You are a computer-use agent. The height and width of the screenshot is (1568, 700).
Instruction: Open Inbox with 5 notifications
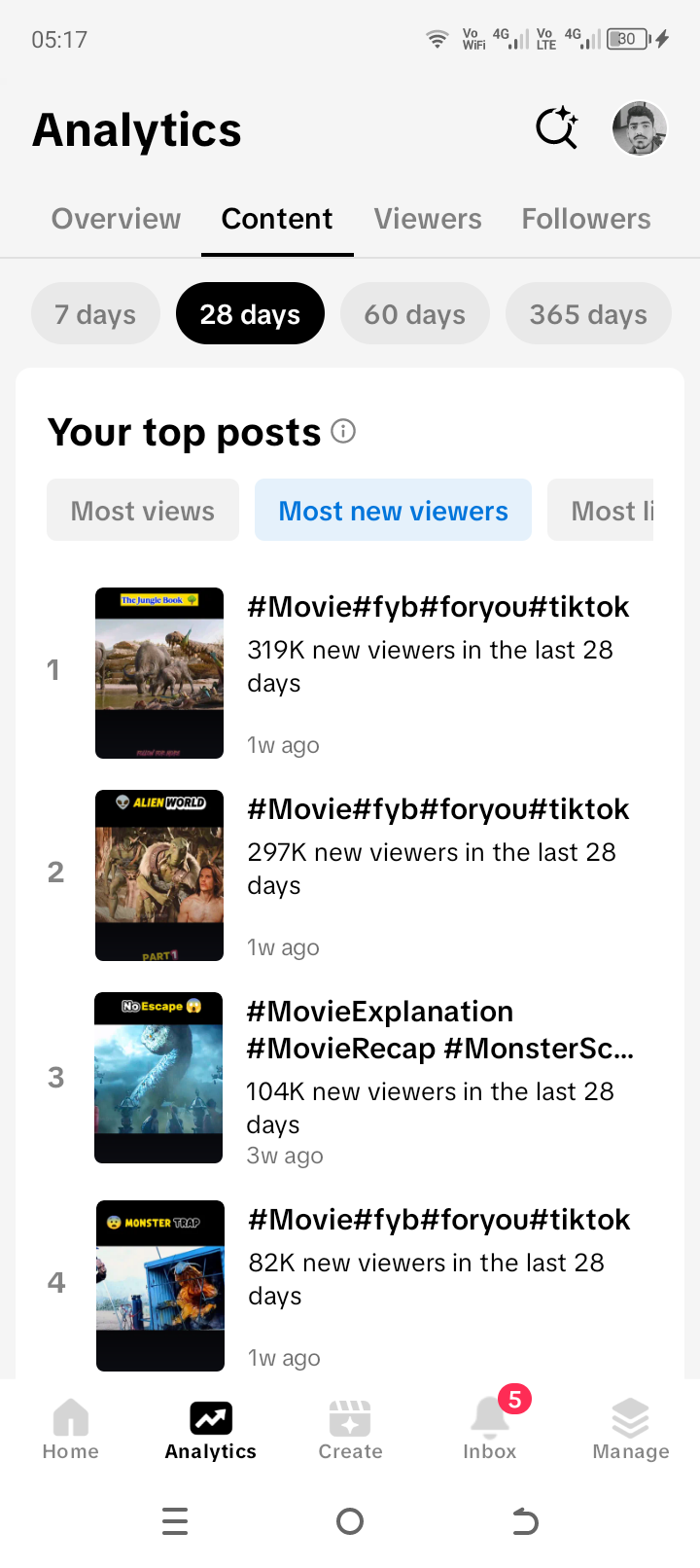490,1429
